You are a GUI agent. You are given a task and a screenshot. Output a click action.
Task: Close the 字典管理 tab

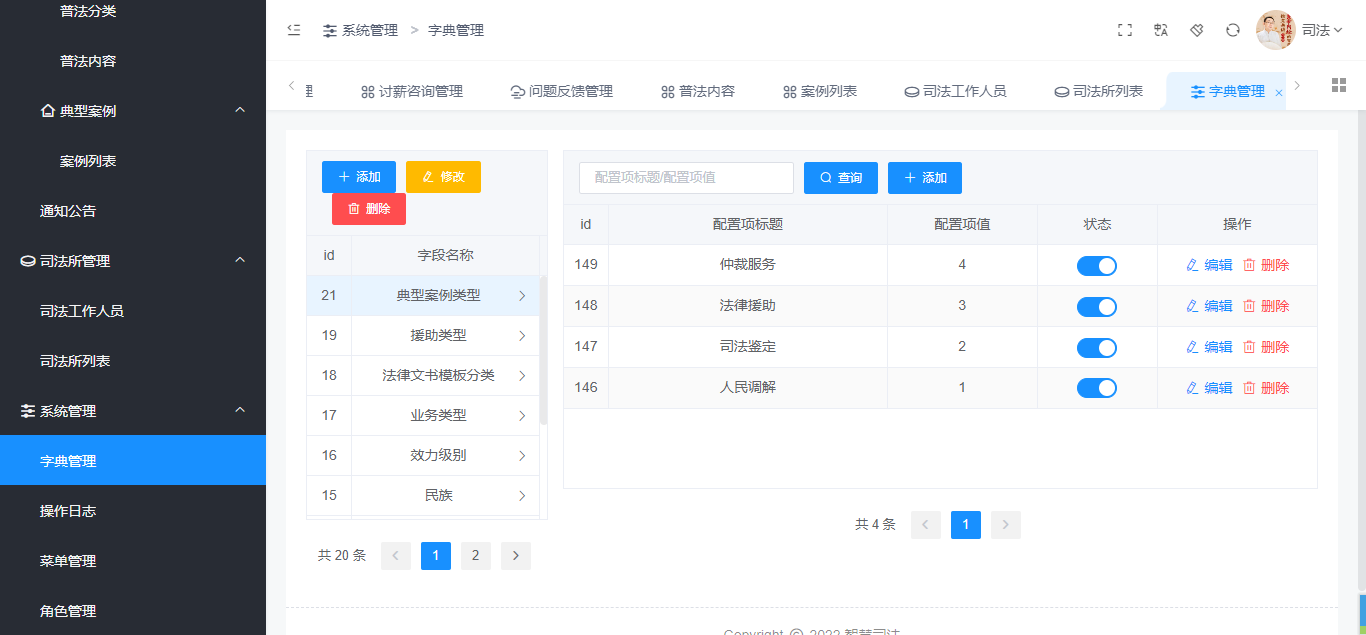tap(1279, 92)
